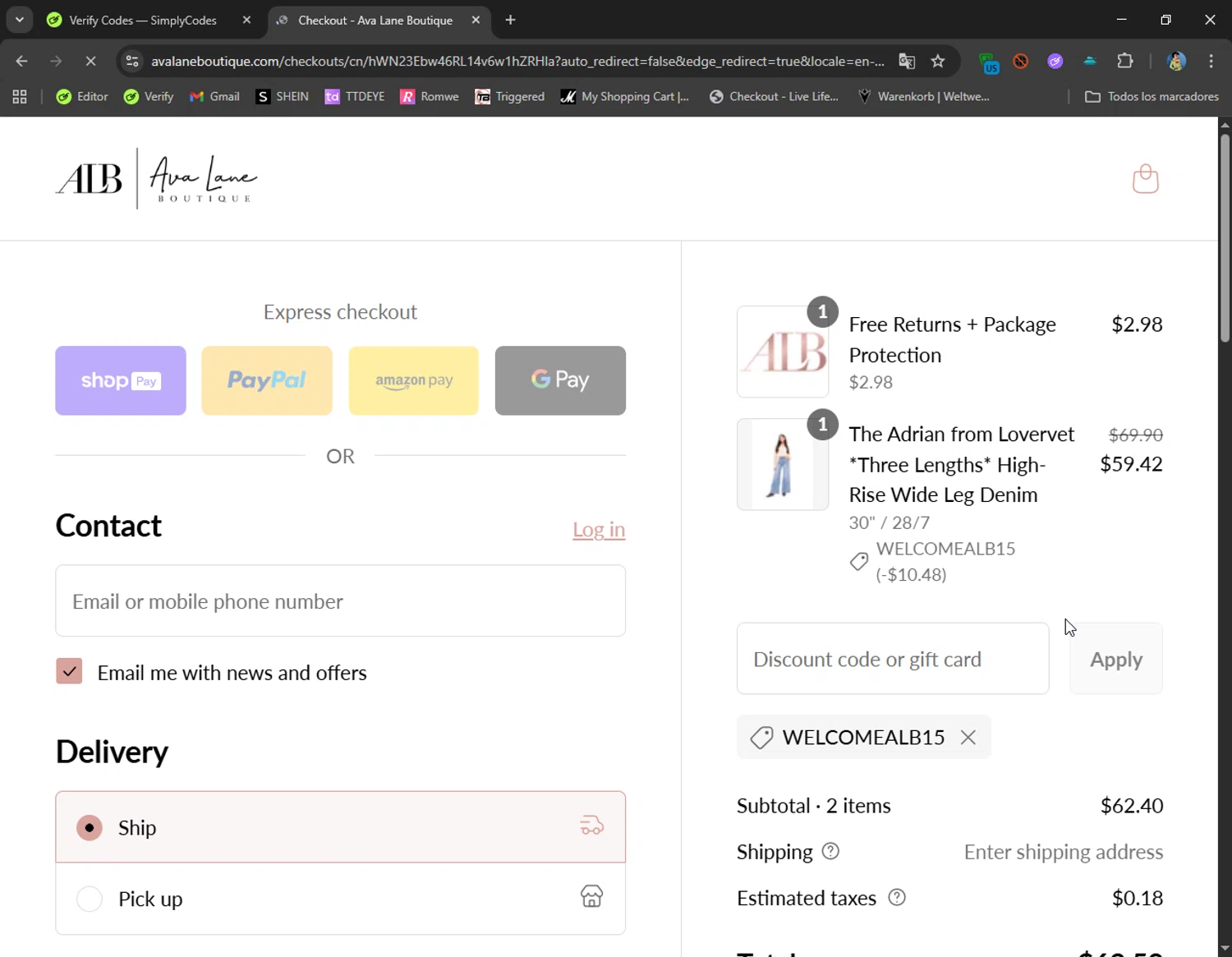The image size is (1232, 957).
Task: Click the address bar URL
Action: pyautogui.click(x=517, y=62)
